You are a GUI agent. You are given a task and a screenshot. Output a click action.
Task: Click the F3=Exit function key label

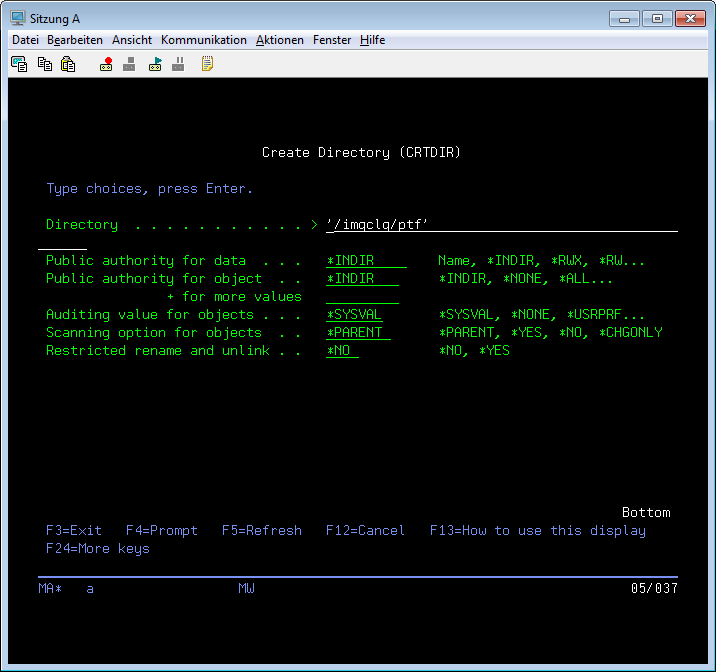(x=74, y=531)
